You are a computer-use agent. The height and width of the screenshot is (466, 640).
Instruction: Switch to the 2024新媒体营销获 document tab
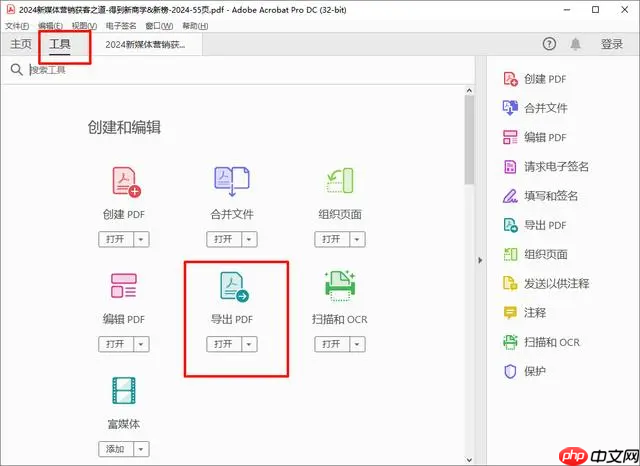coord(145,44)
